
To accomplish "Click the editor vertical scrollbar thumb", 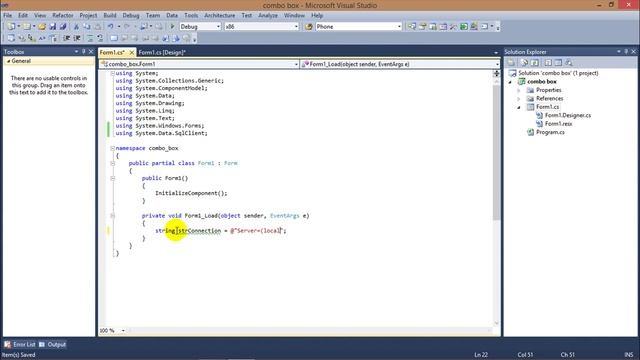I will point(496,152).
